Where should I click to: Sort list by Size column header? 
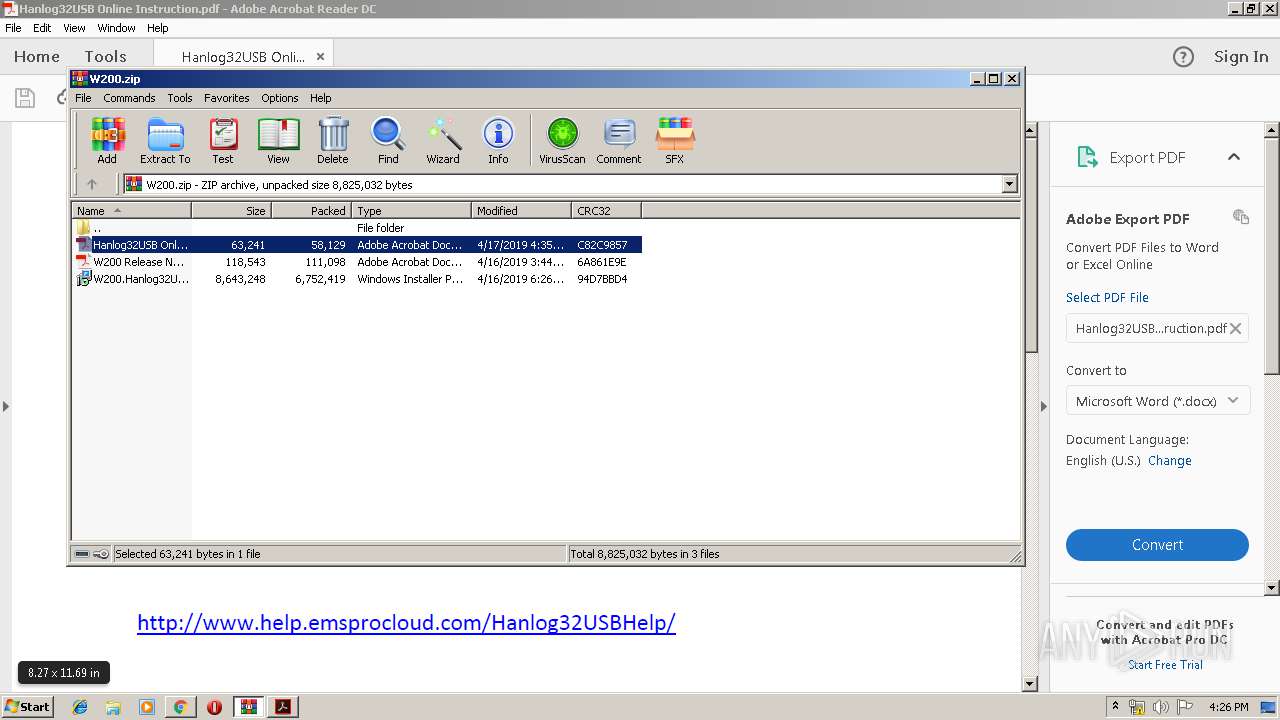click(x=231, y=211)
